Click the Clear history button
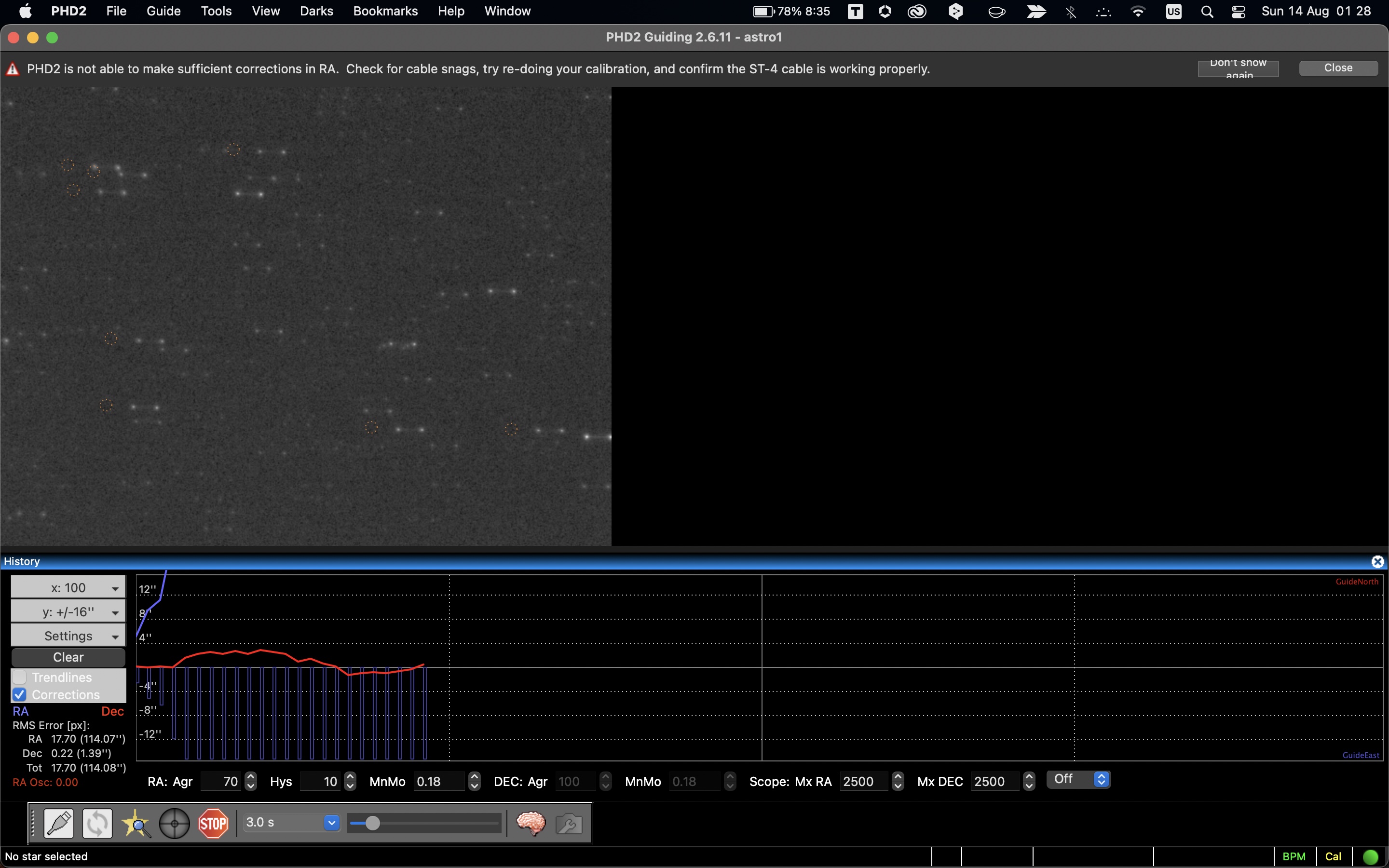The width and height of the screenshot is (1389, 868). click(x=68, y=657)
